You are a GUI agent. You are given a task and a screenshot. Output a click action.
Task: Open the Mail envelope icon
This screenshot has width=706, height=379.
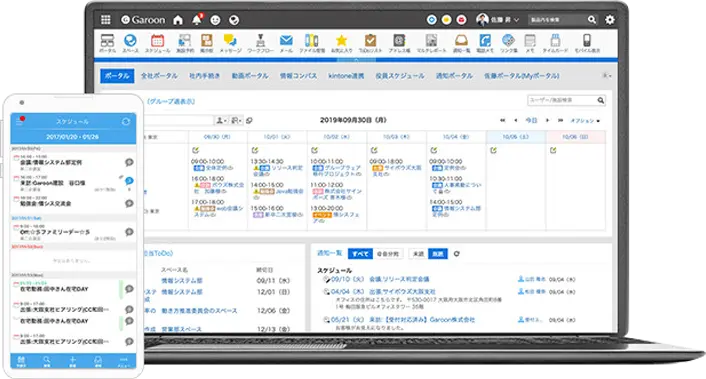pos(286,43)
